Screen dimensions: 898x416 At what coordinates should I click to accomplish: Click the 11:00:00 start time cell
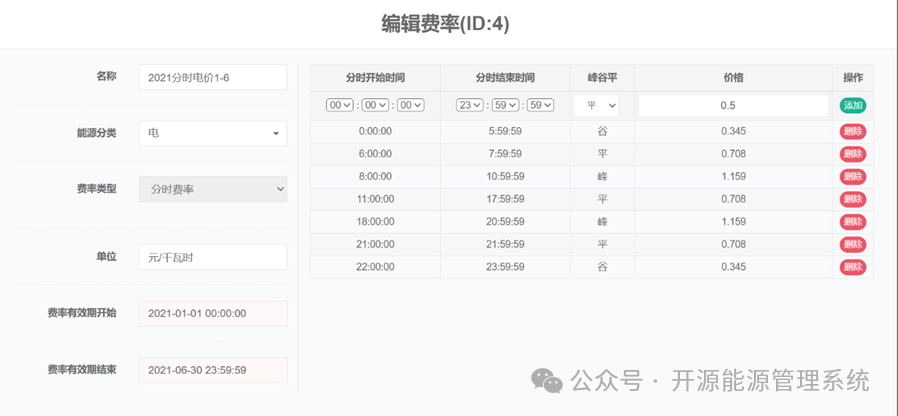pyautogui.click(x=375, y=199)
